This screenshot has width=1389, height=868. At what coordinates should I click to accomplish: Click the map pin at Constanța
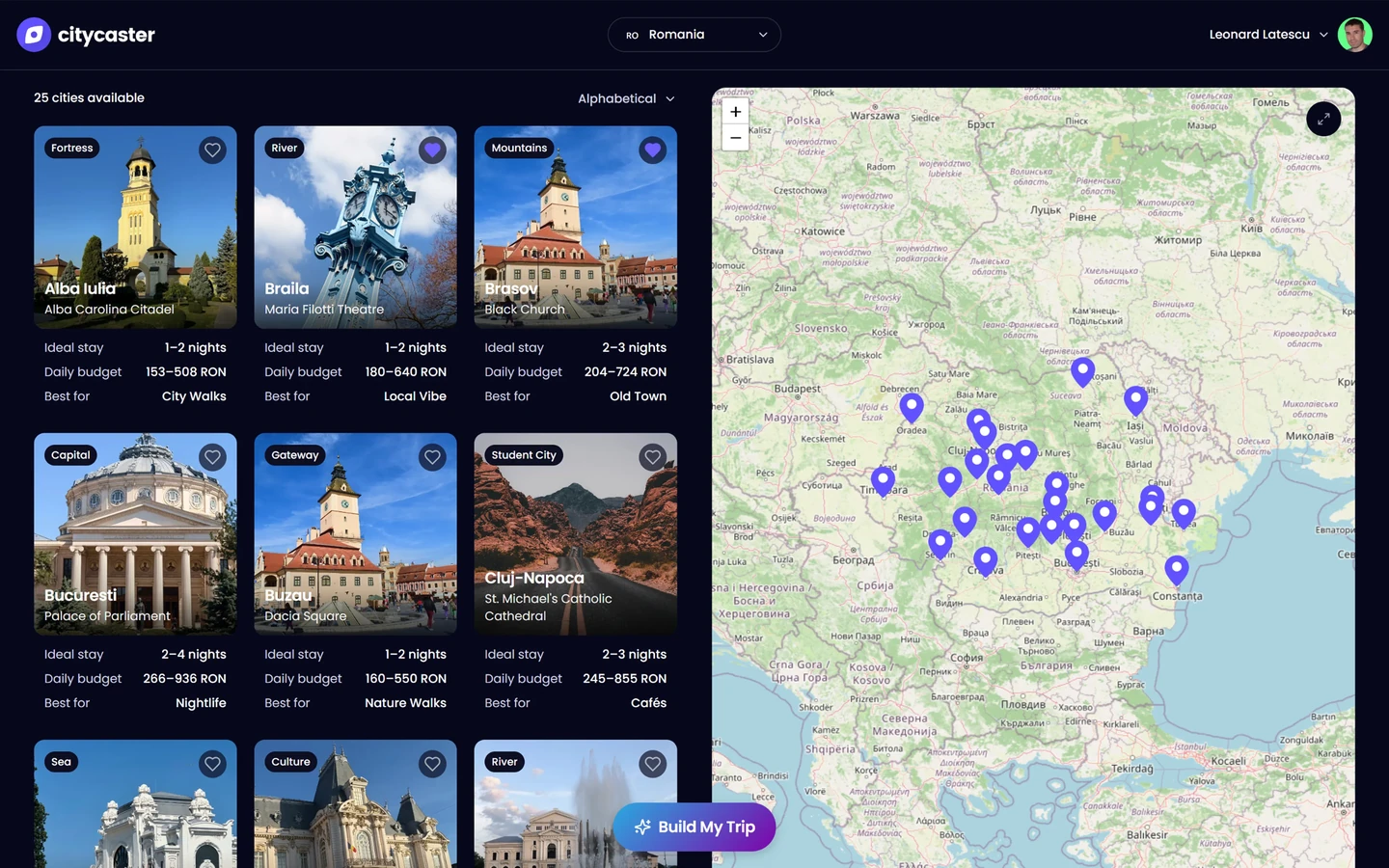(1177, 569)
